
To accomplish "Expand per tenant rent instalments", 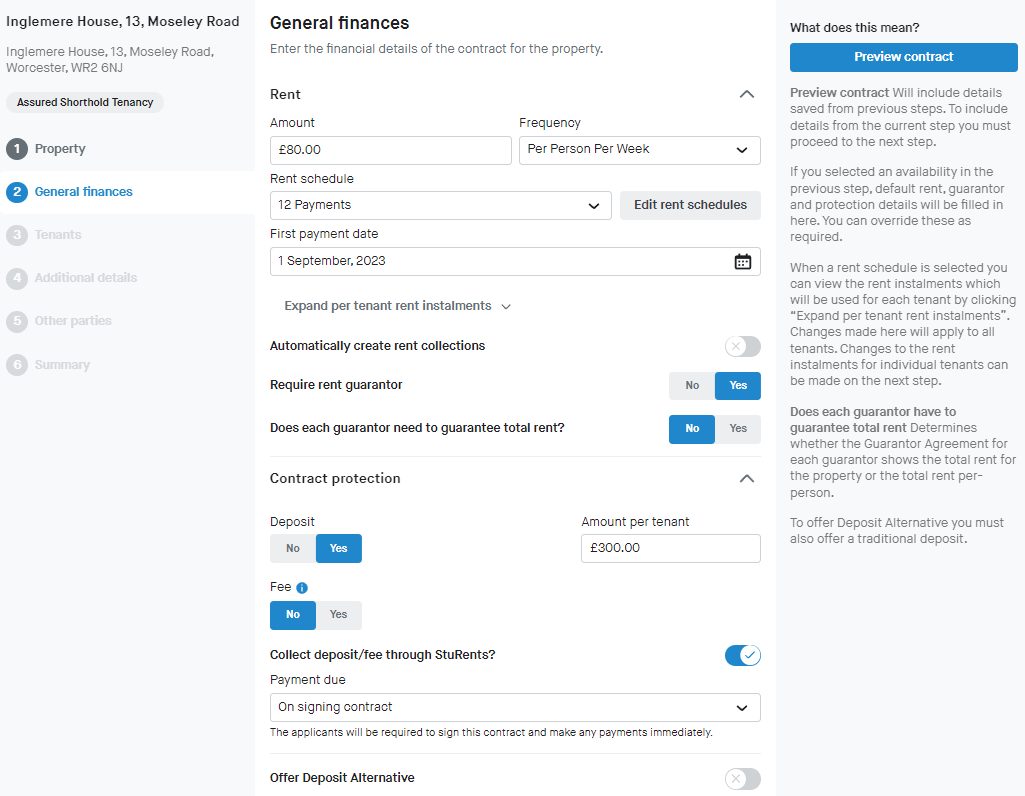I will [397, 306].
